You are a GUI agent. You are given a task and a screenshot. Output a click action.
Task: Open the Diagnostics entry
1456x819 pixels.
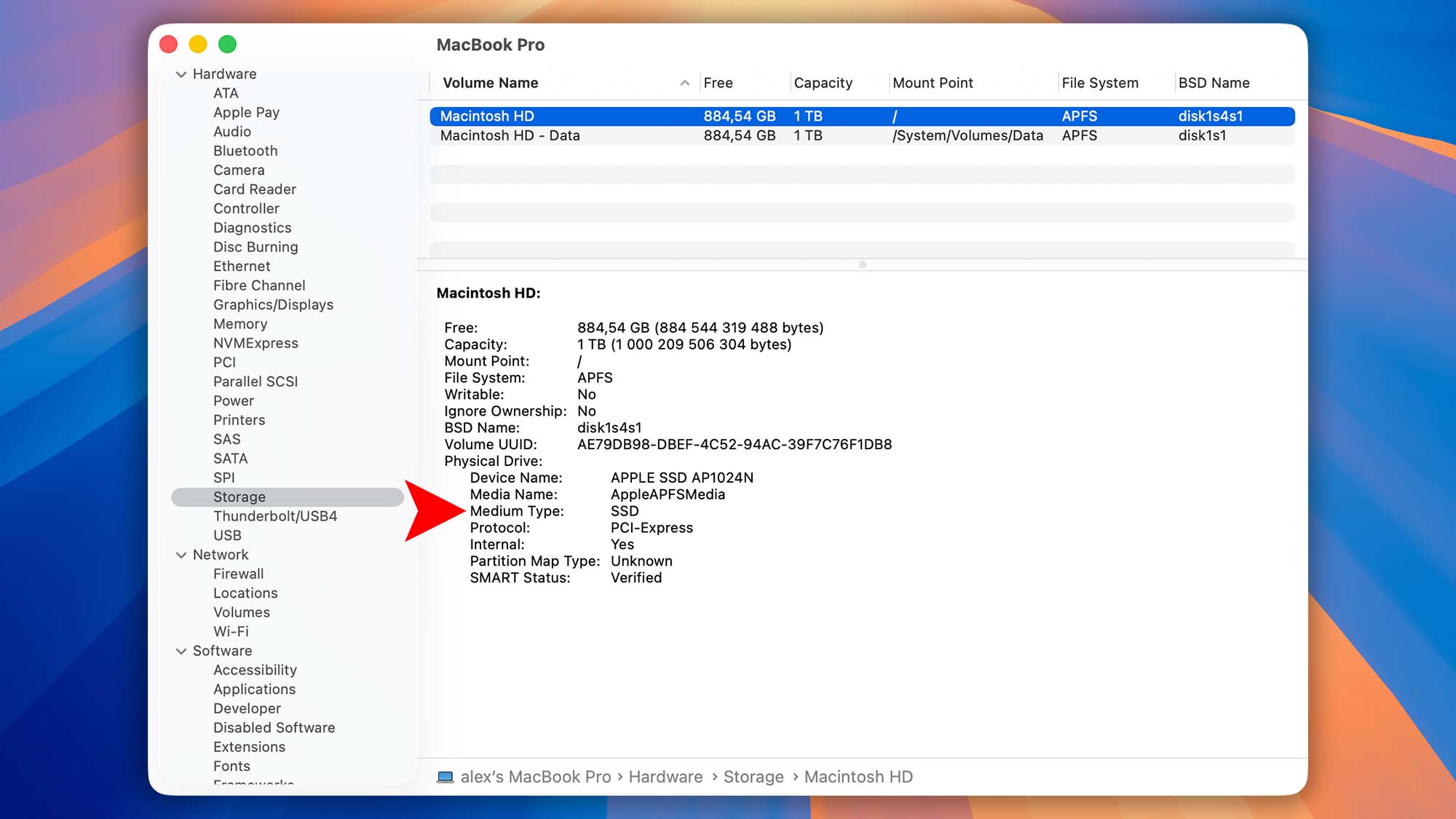pos(252,228)
